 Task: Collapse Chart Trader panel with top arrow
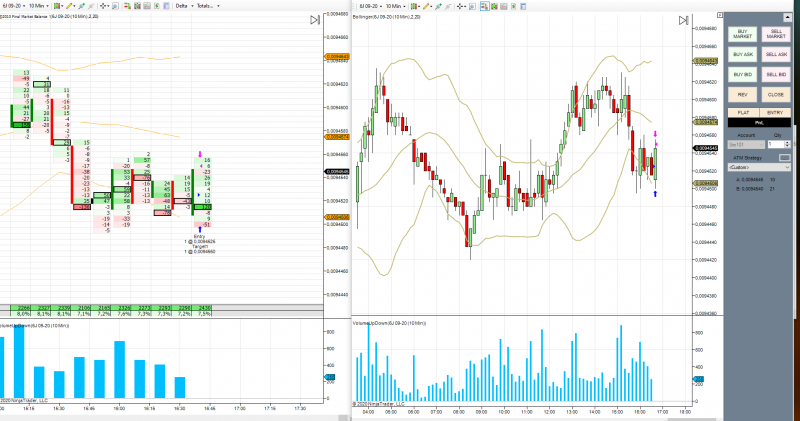tap(787, 17)
